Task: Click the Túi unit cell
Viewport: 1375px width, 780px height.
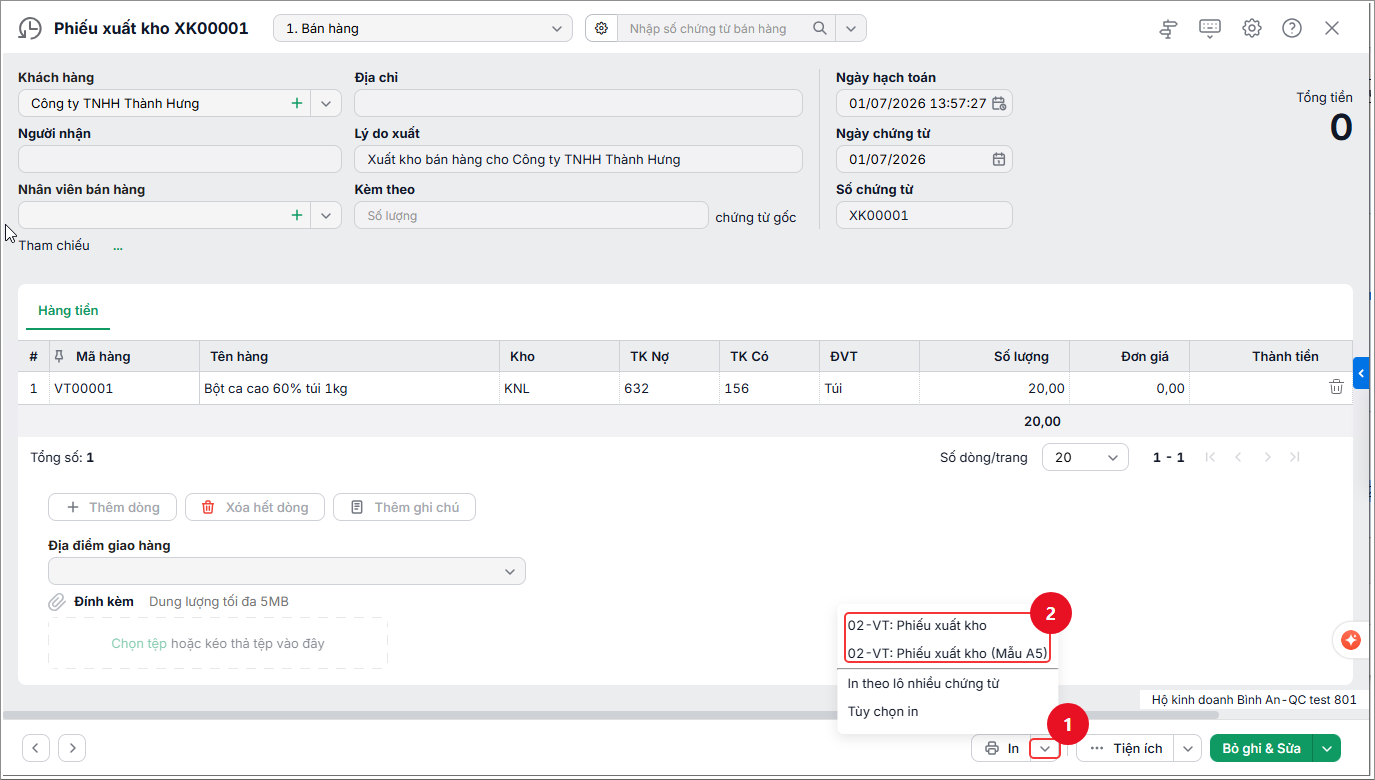Action: coord(869,388)
